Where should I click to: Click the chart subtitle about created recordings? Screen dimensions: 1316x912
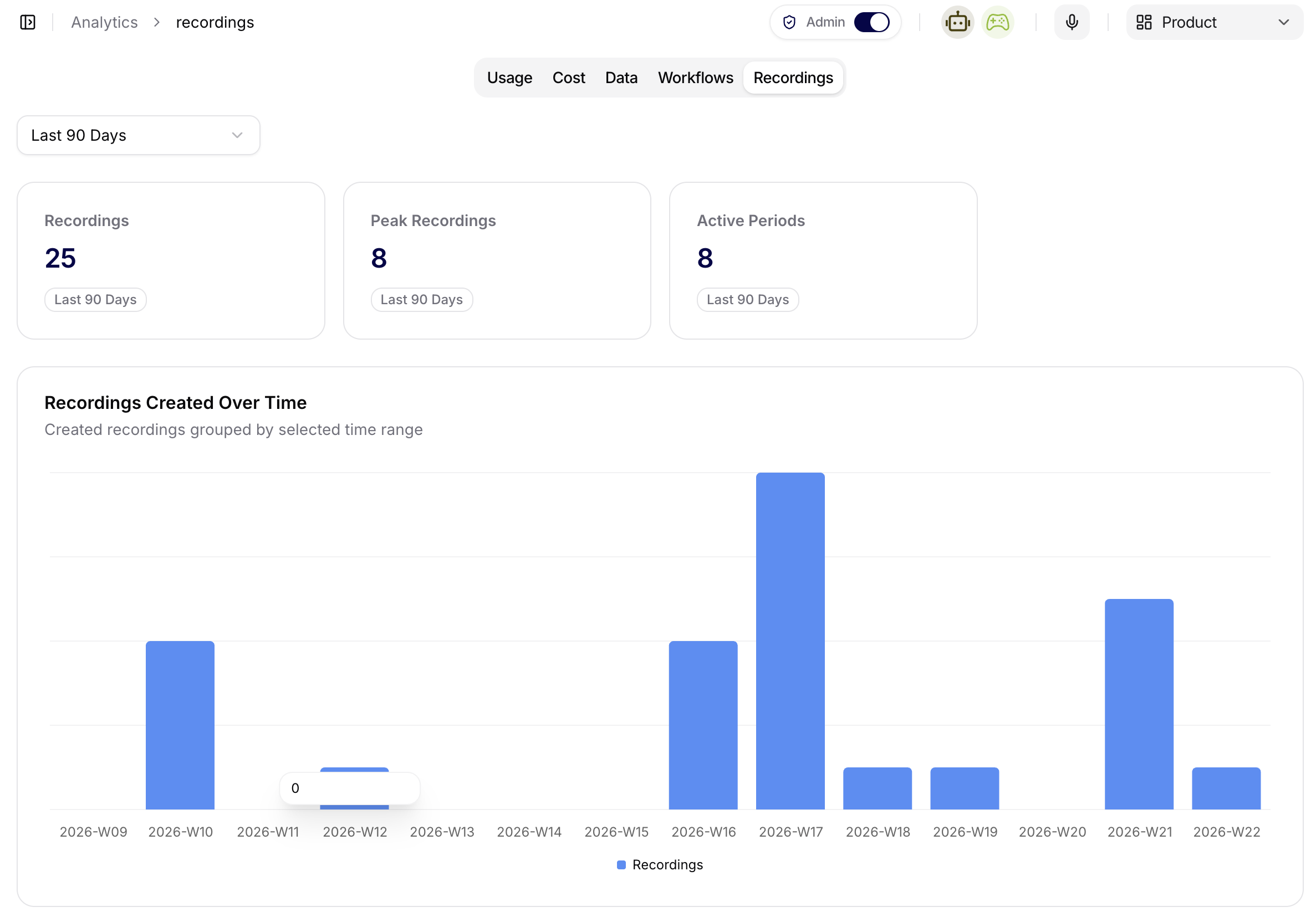[233, 430]
